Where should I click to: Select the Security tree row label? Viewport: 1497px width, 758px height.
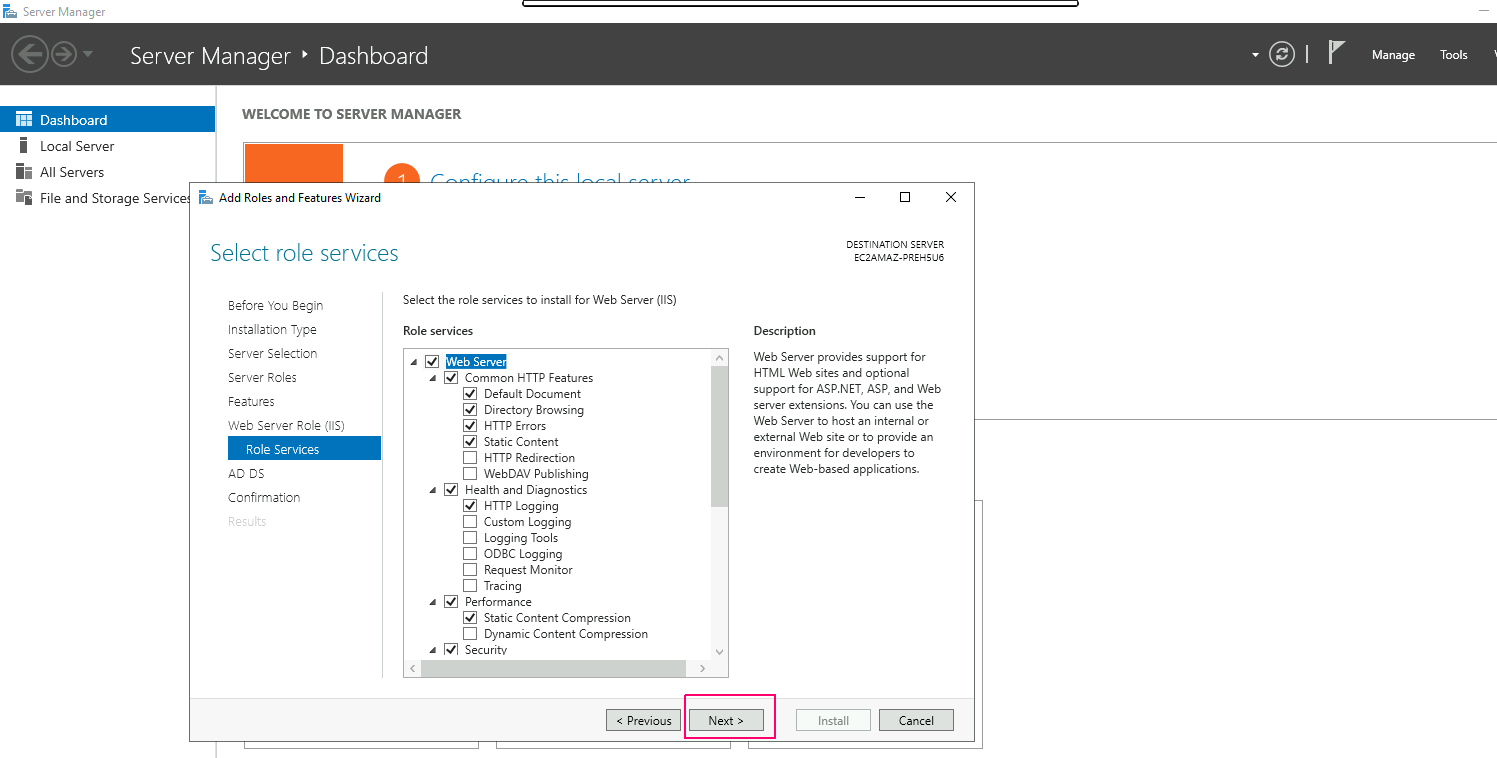tap(486, 650)
